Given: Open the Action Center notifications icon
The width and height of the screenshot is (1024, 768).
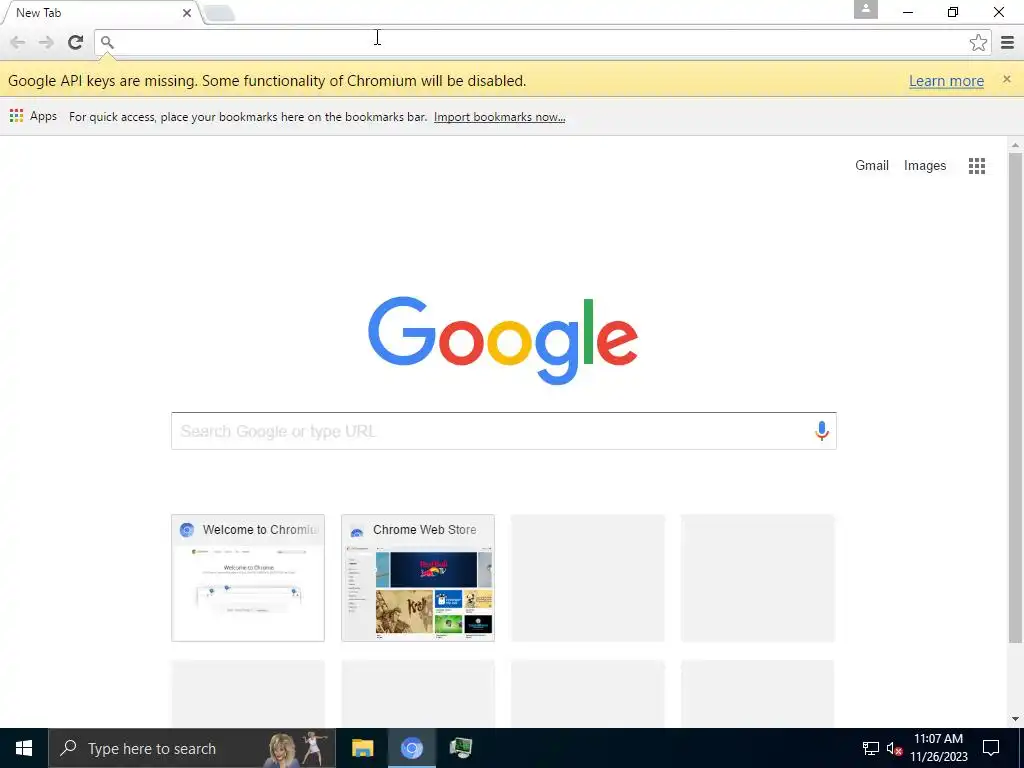Looking at the screenshot, I should tap(991, 748).
